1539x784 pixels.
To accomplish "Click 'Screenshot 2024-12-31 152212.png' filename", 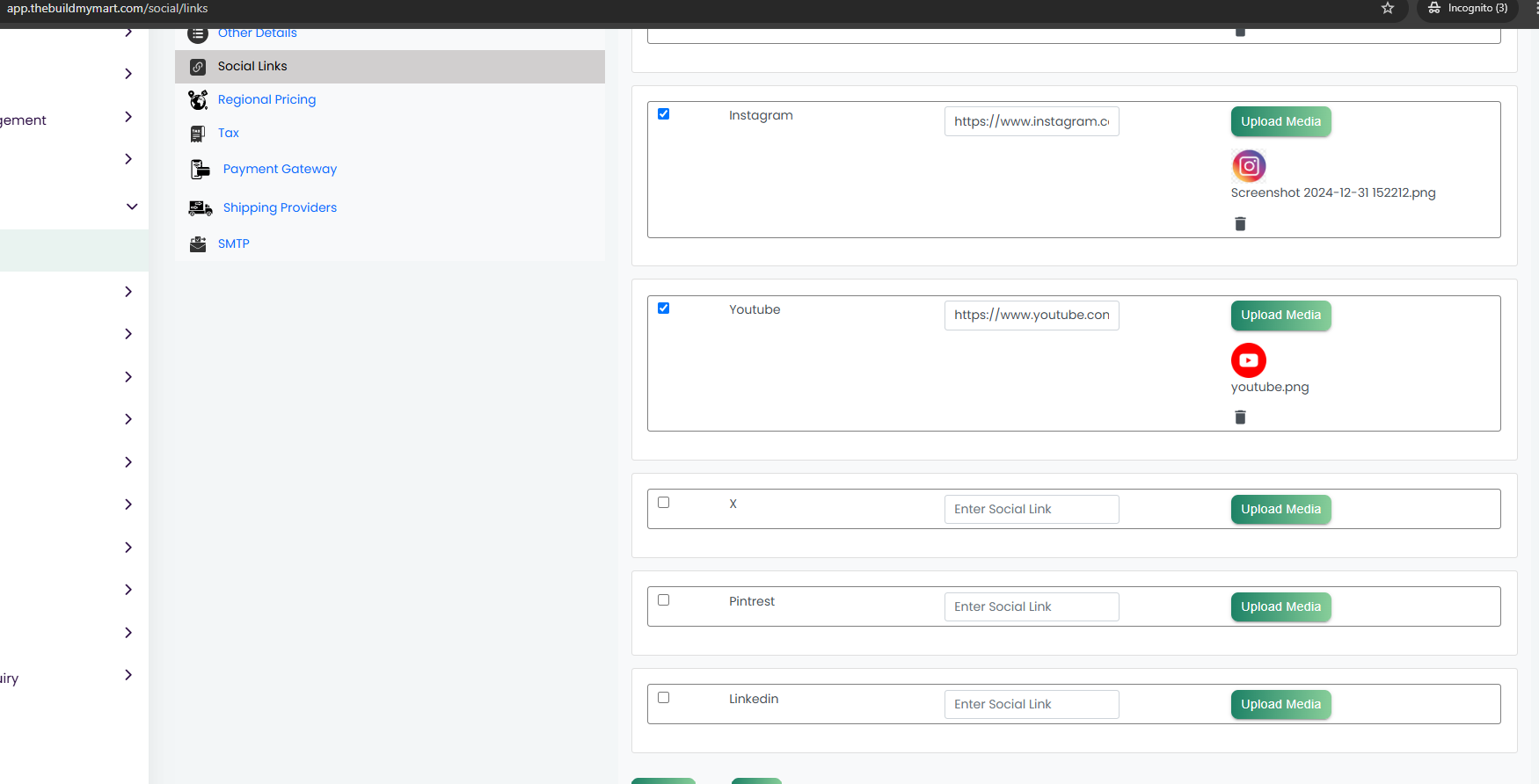I will pos(1333,193).
